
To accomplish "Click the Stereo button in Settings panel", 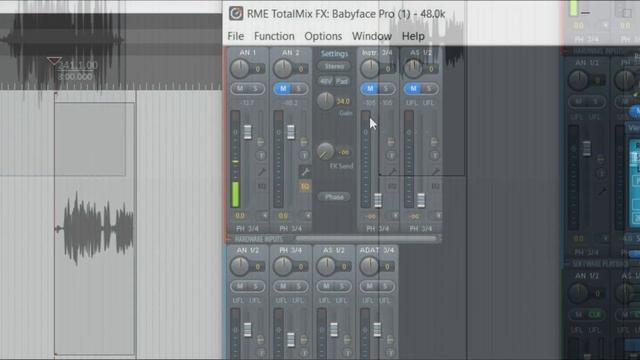I will (x=334, y=66).
